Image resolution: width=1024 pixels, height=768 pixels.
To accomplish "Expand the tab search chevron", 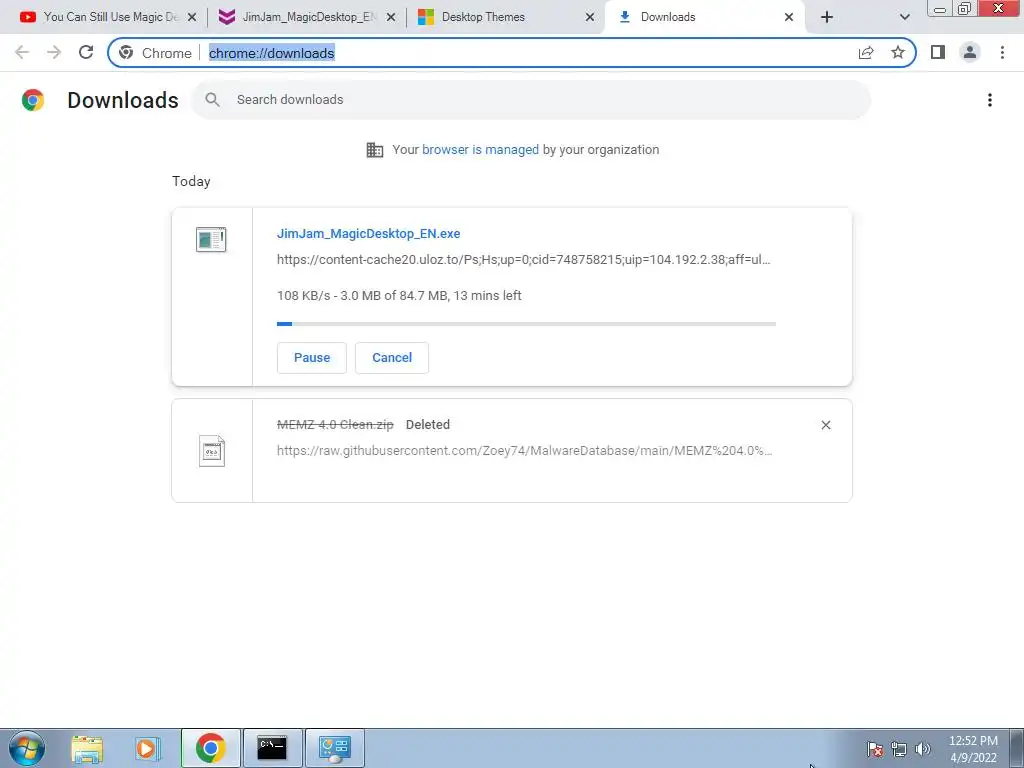I will (x=904, y=18).
